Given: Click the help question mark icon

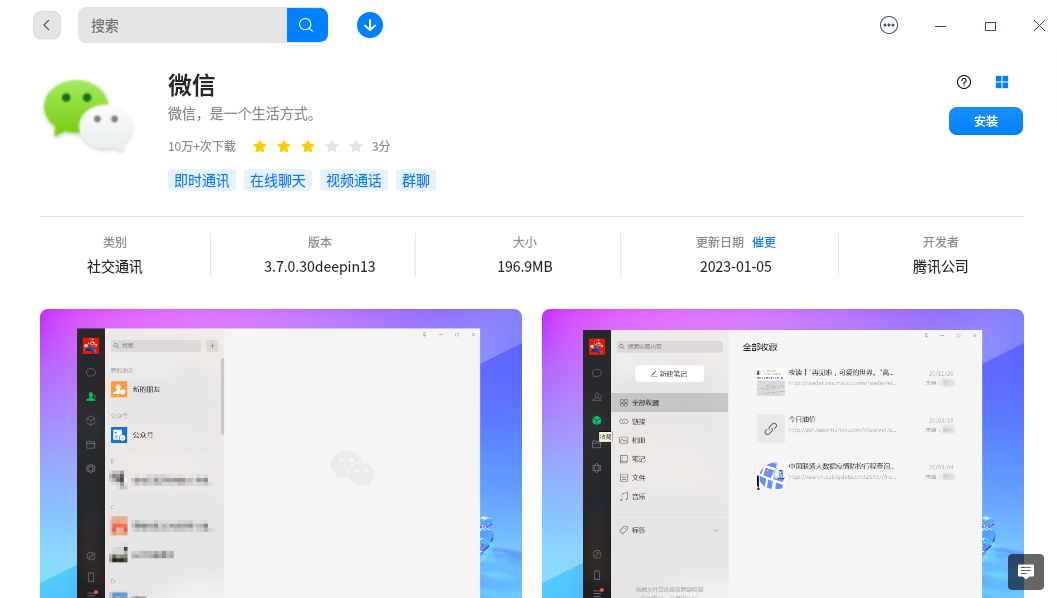Looking at the screenshot, I should pyautogui.click(x=963, y=82).
